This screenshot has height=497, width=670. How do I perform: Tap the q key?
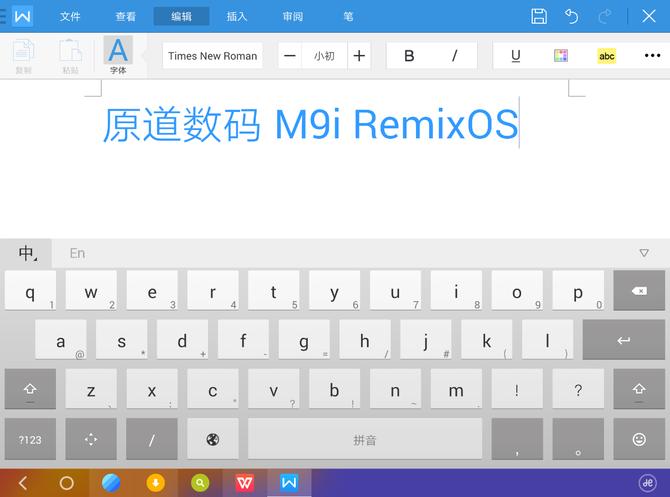[x=30, y=291]
